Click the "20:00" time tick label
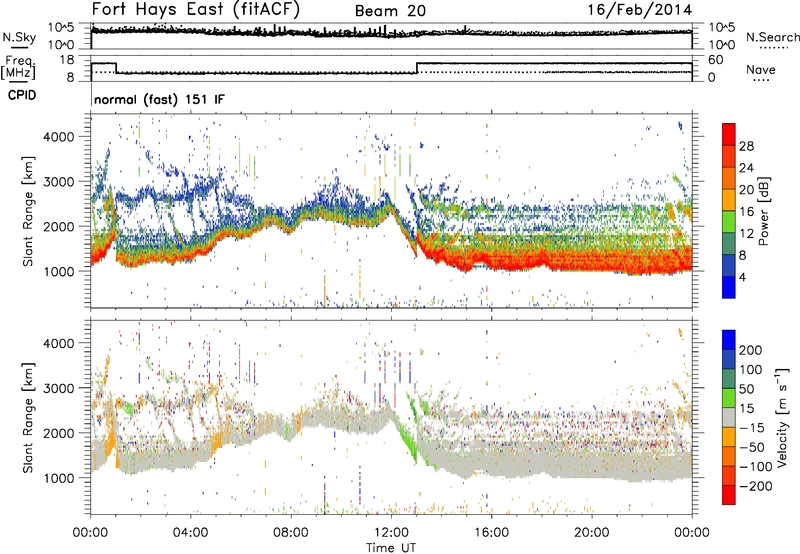This screenshot has height=554, width=800. 591,533
